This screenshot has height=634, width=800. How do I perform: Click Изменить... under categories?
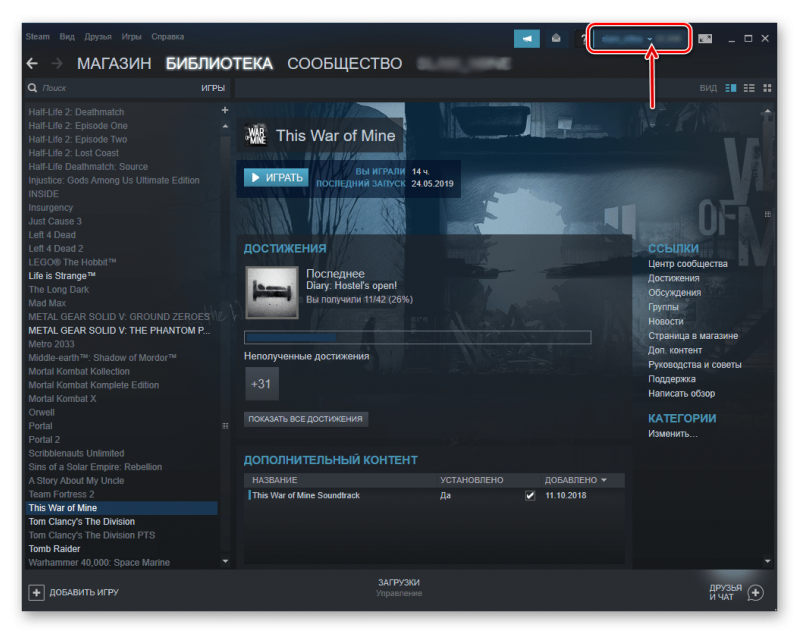(672, 434)
